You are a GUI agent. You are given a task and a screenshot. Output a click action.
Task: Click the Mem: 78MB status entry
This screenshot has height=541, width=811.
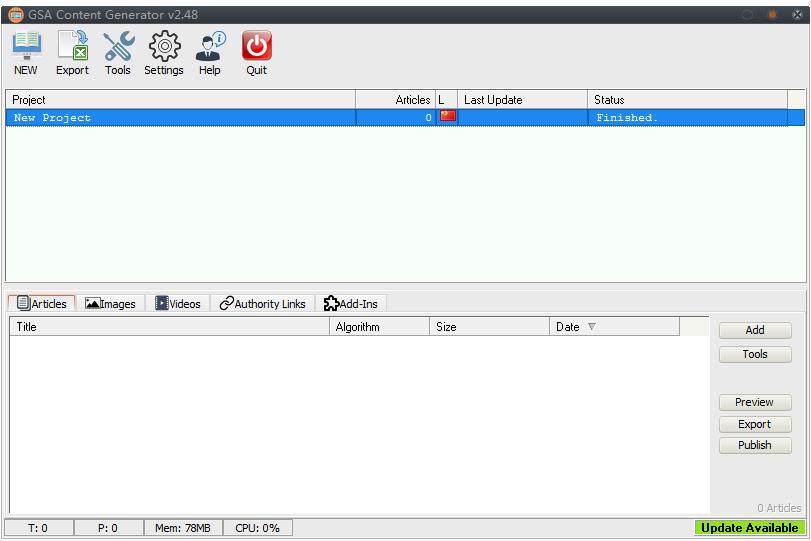[x=183, y=528]
